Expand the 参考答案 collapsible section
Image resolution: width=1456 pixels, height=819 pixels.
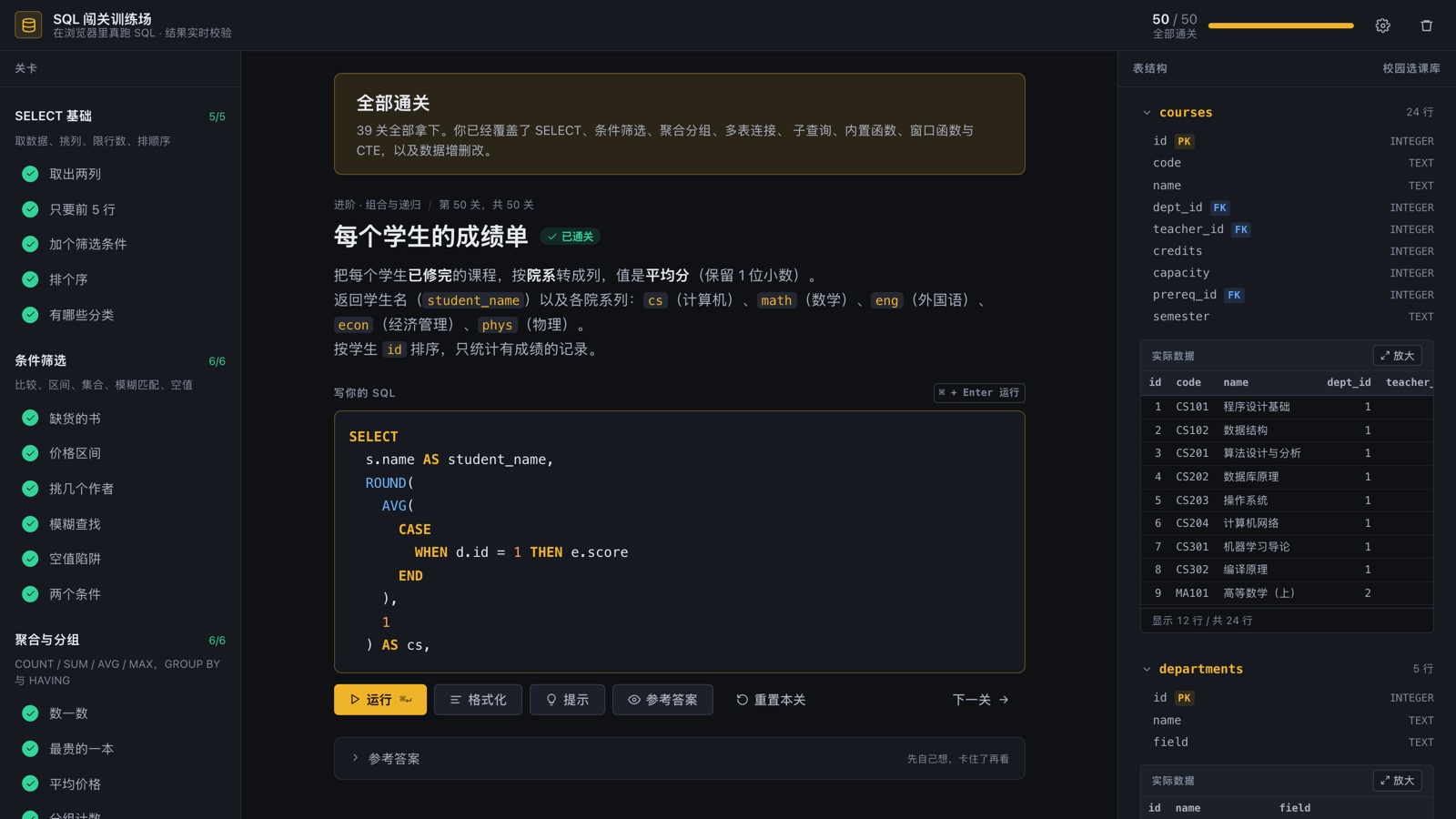click(x=679, y=759)
